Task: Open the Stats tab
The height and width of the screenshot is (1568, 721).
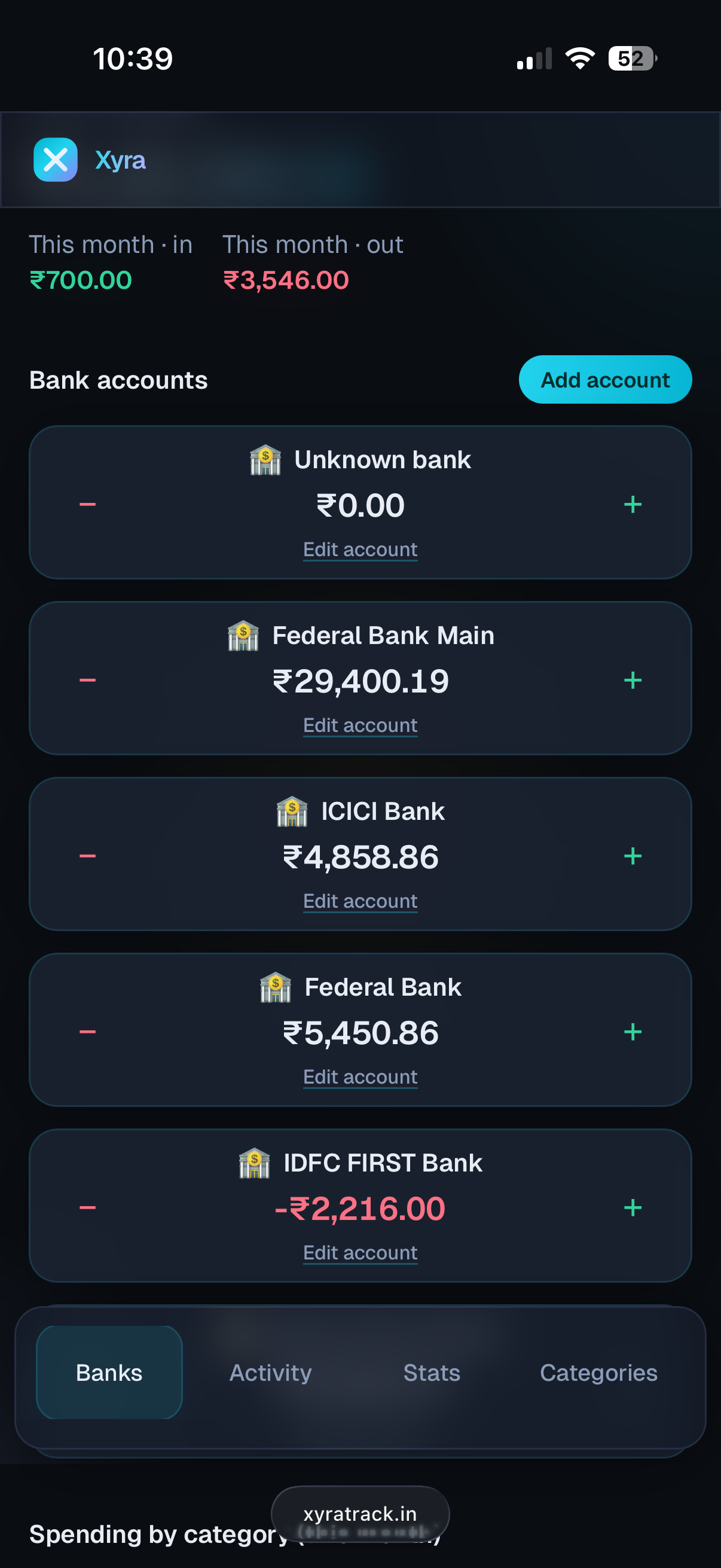Action: pyautogui.click(x=432, y=1372)
